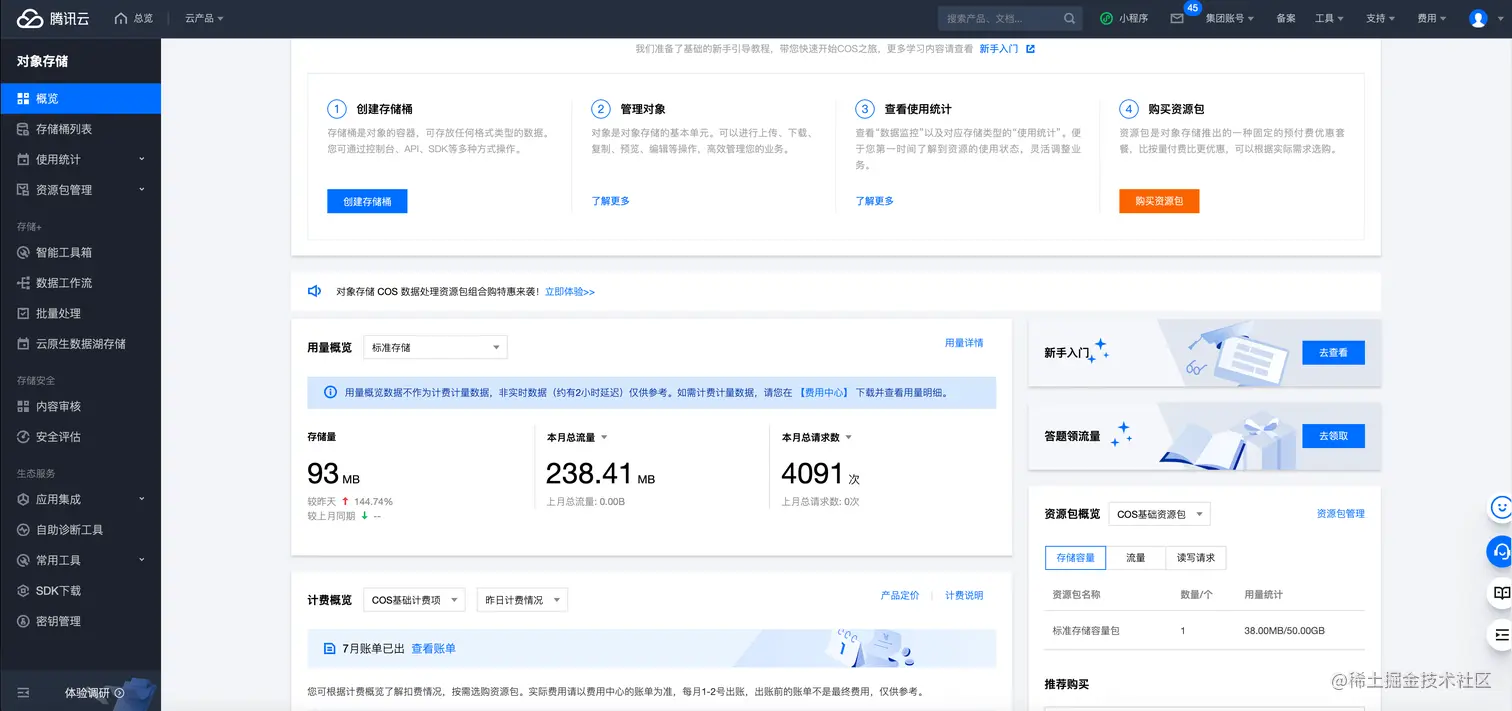Click the 去查看 button
This screenshot has width=1512, height=711.
(x=1333, y=353)
